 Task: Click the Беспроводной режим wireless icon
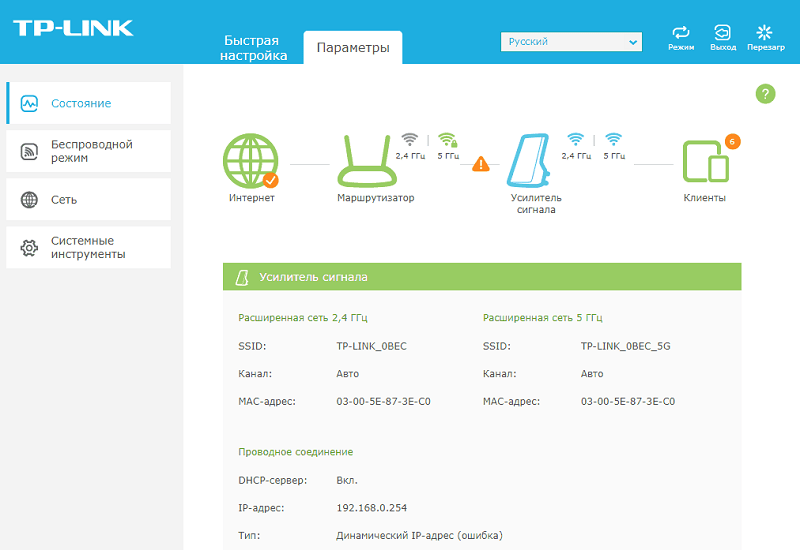pos(29,152)
